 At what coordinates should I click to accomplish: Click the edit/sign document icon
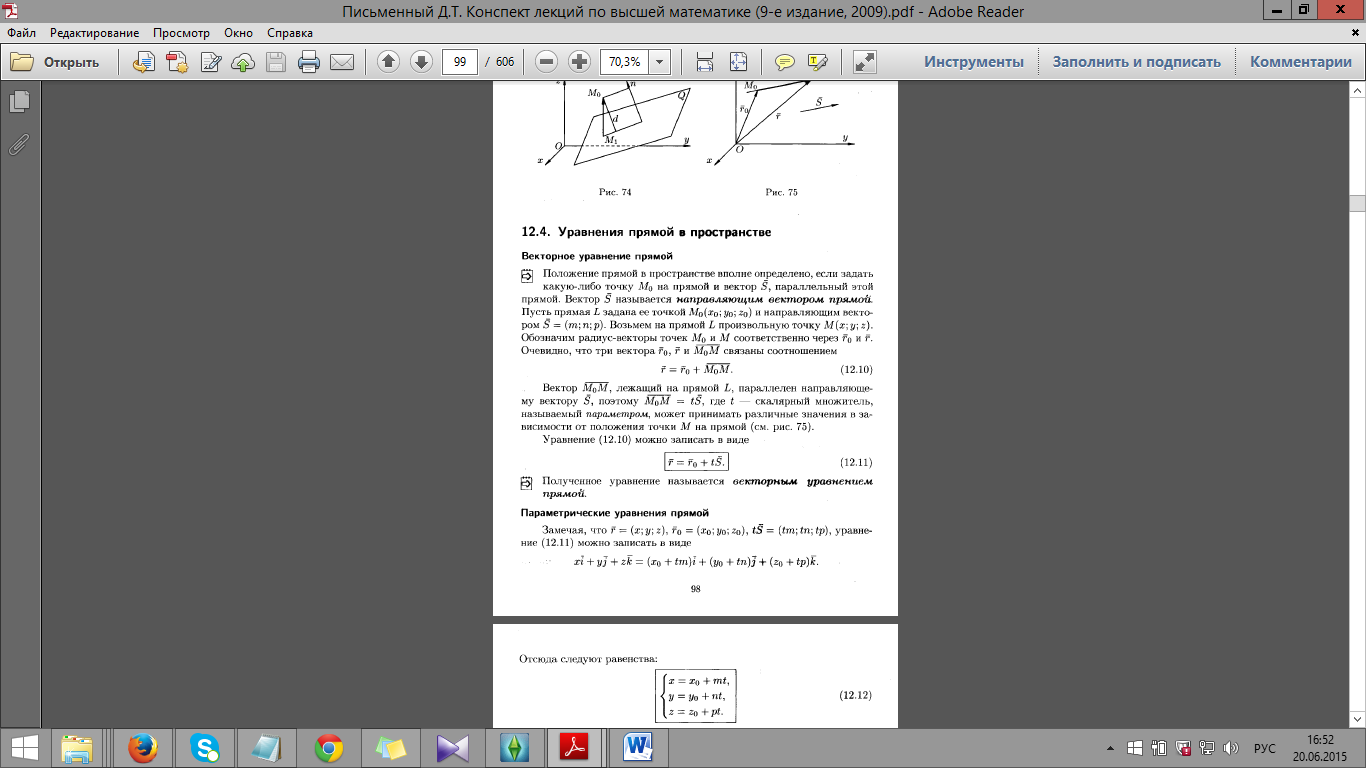(x=210, y=62)
